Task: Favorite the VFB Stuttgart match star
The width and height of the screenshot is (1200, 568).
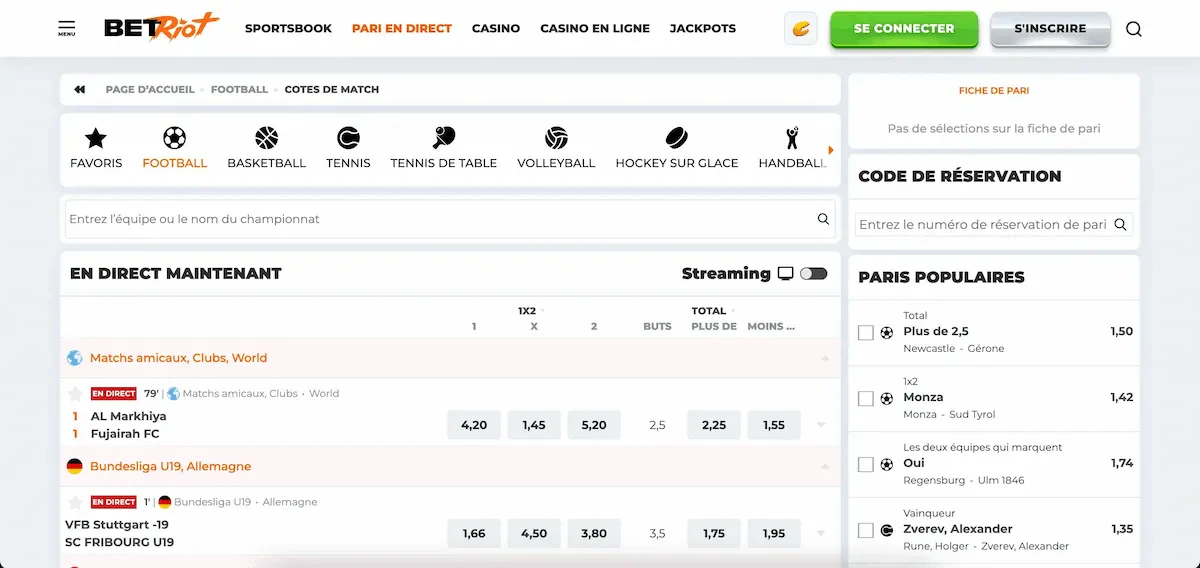Action: pyautogui.click(x=75, y=502)
